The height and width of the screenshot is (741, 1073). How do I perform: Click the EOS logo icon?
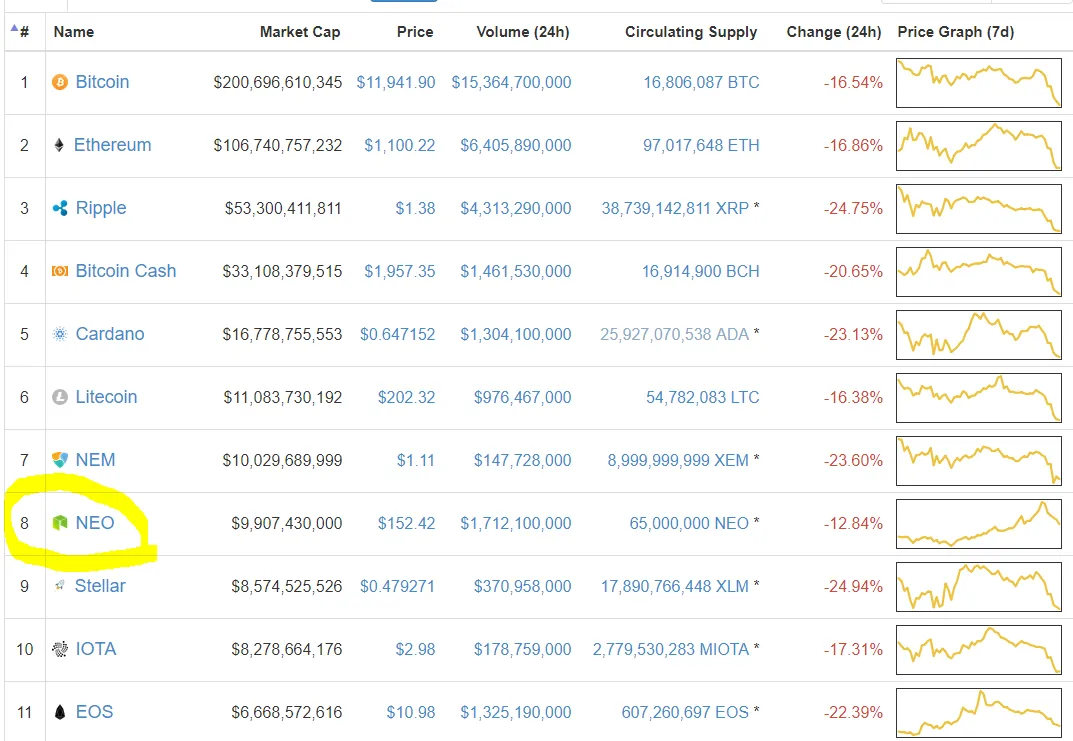point(60,712)
